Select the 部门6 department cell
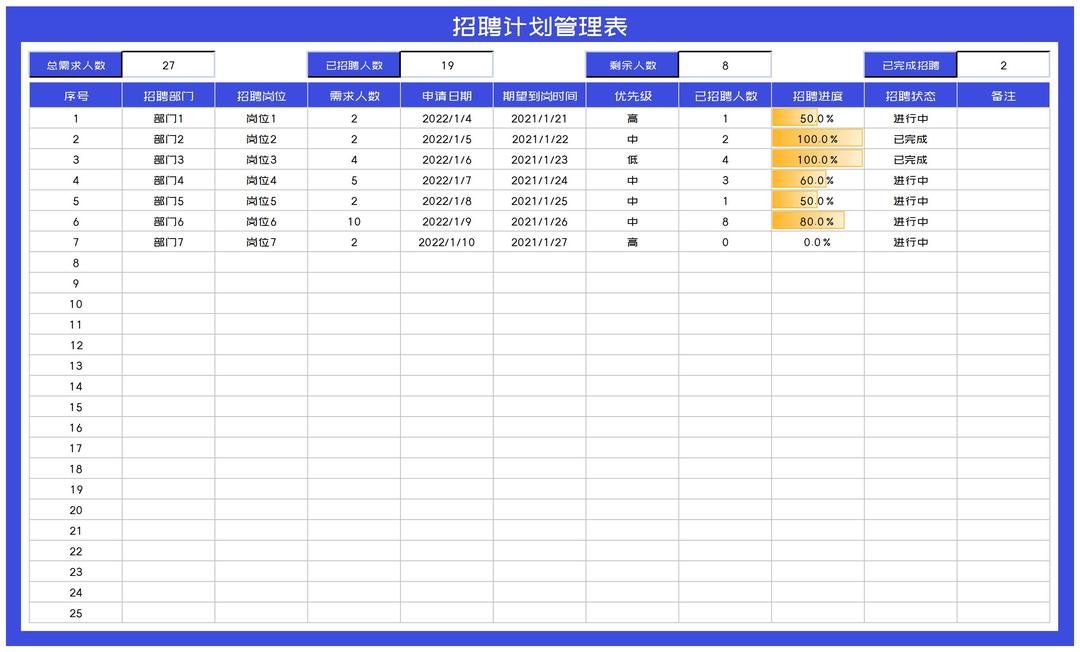Image resolution: width=1080 pixels, height=652 pixels. [x=169, y=222]
